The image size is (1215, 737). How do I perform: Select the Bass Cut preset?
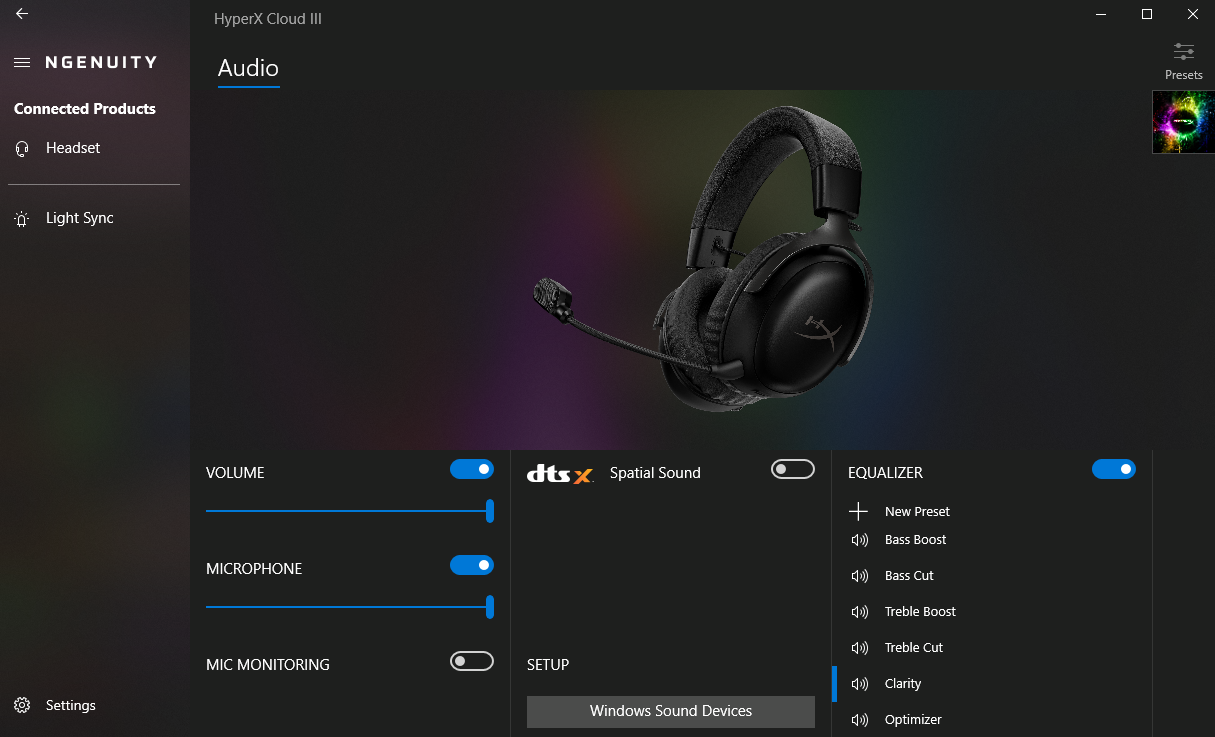point(909,576)
